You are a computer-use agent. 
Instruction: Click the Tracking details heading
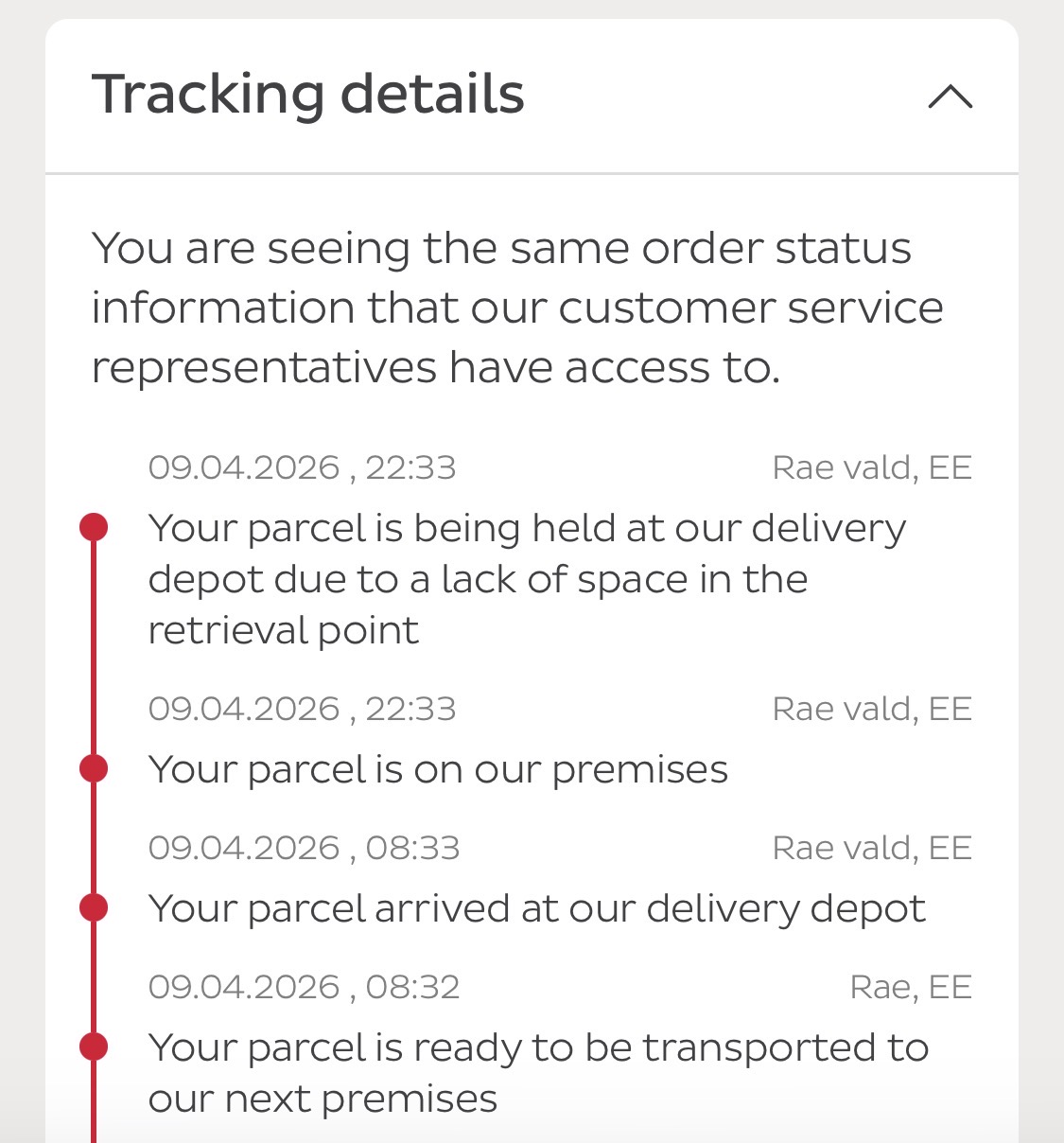tap(308, 95)
